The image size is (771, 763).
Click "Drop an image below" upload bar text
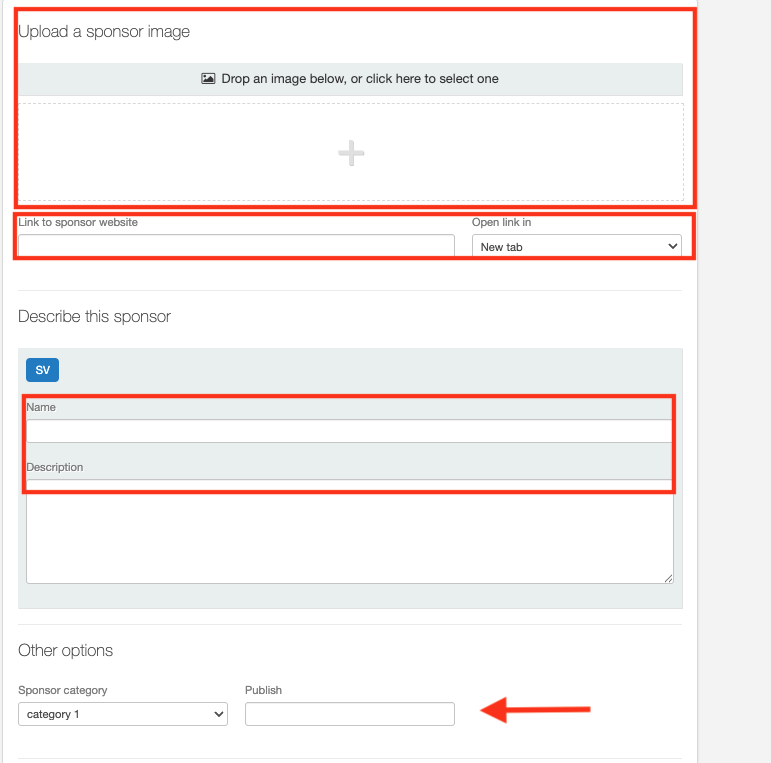pyautogui.click(x=359, y=79)
